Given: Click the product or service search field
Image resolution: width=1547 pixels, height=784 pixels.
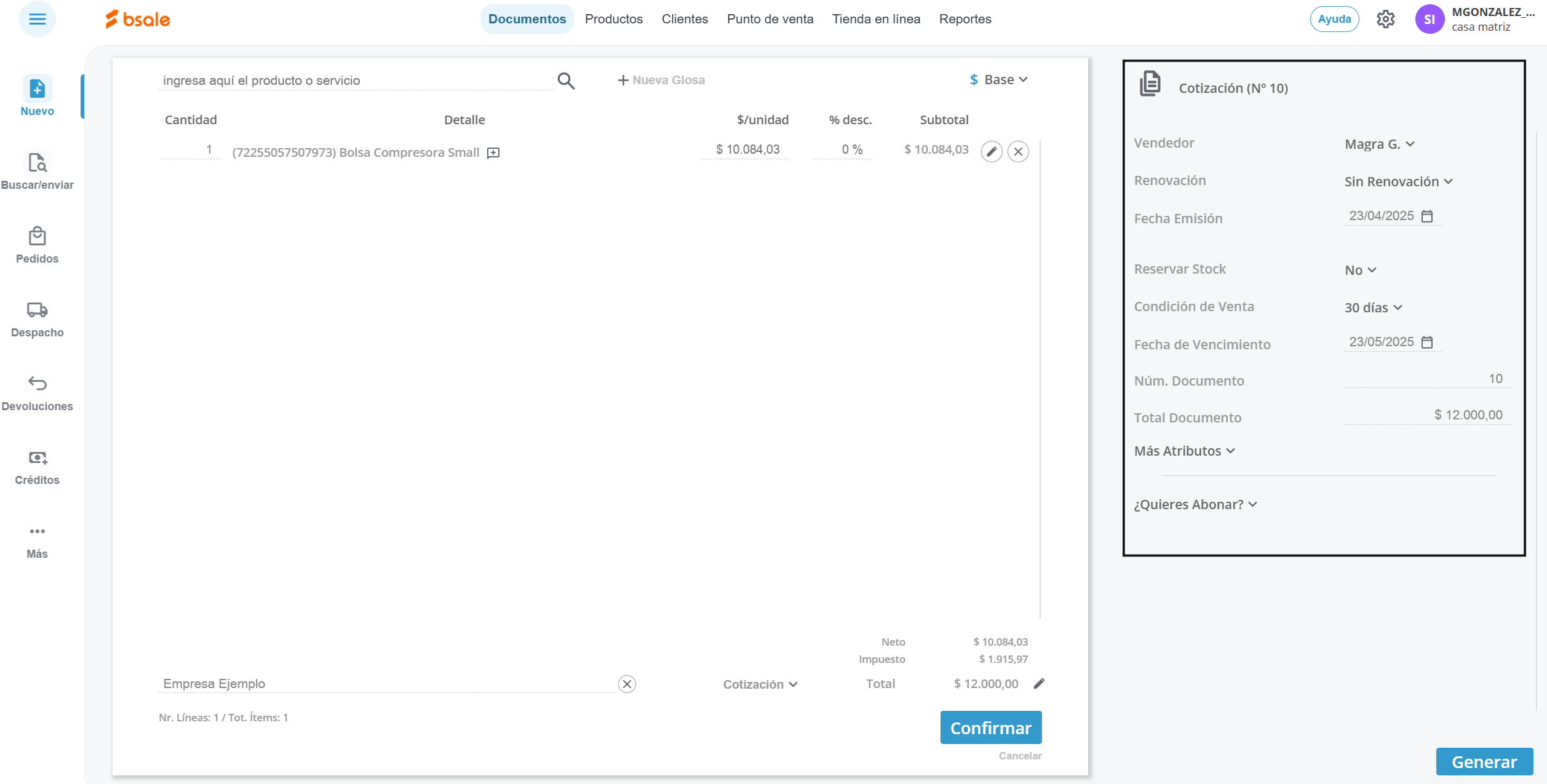Looking at the screenshot, I should (354, 81).
